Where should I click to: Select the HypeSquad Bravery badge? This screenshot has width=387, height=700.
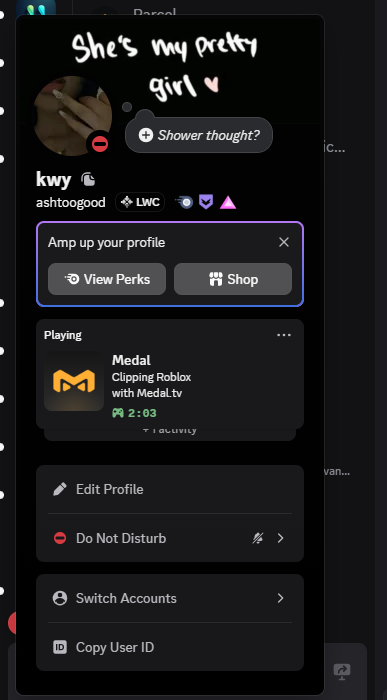click(x=206, y=202)
